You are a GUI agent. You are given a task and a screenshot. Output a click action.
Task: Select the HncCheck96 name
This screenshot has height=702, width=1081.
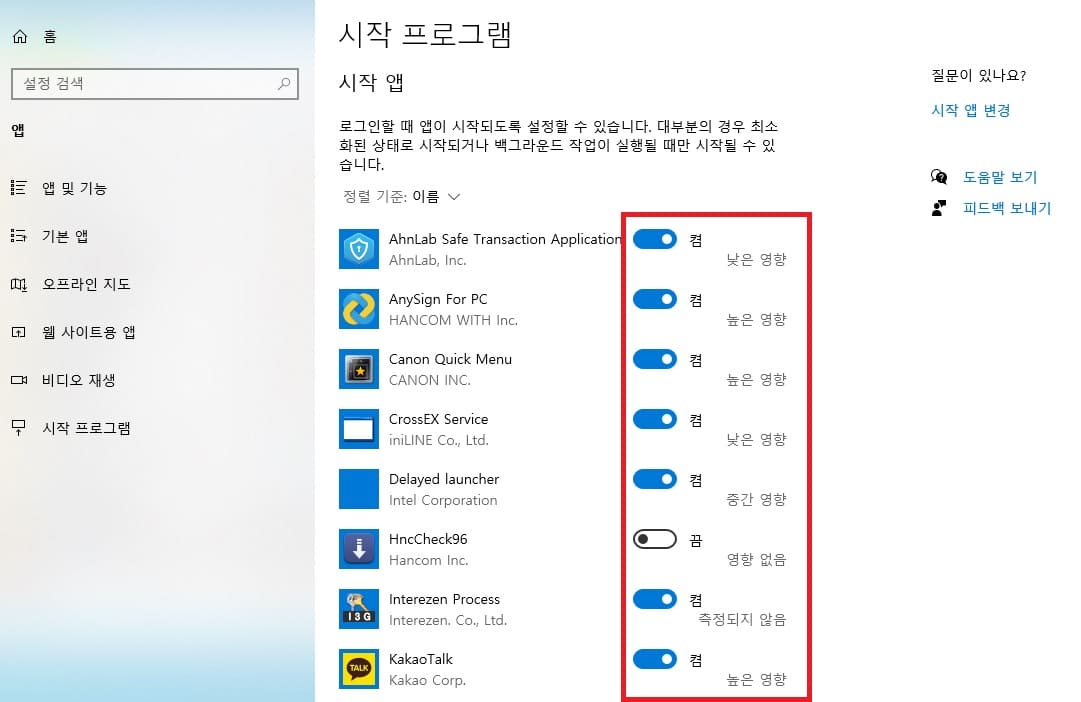pyautogui.click(x=428, y=539)
